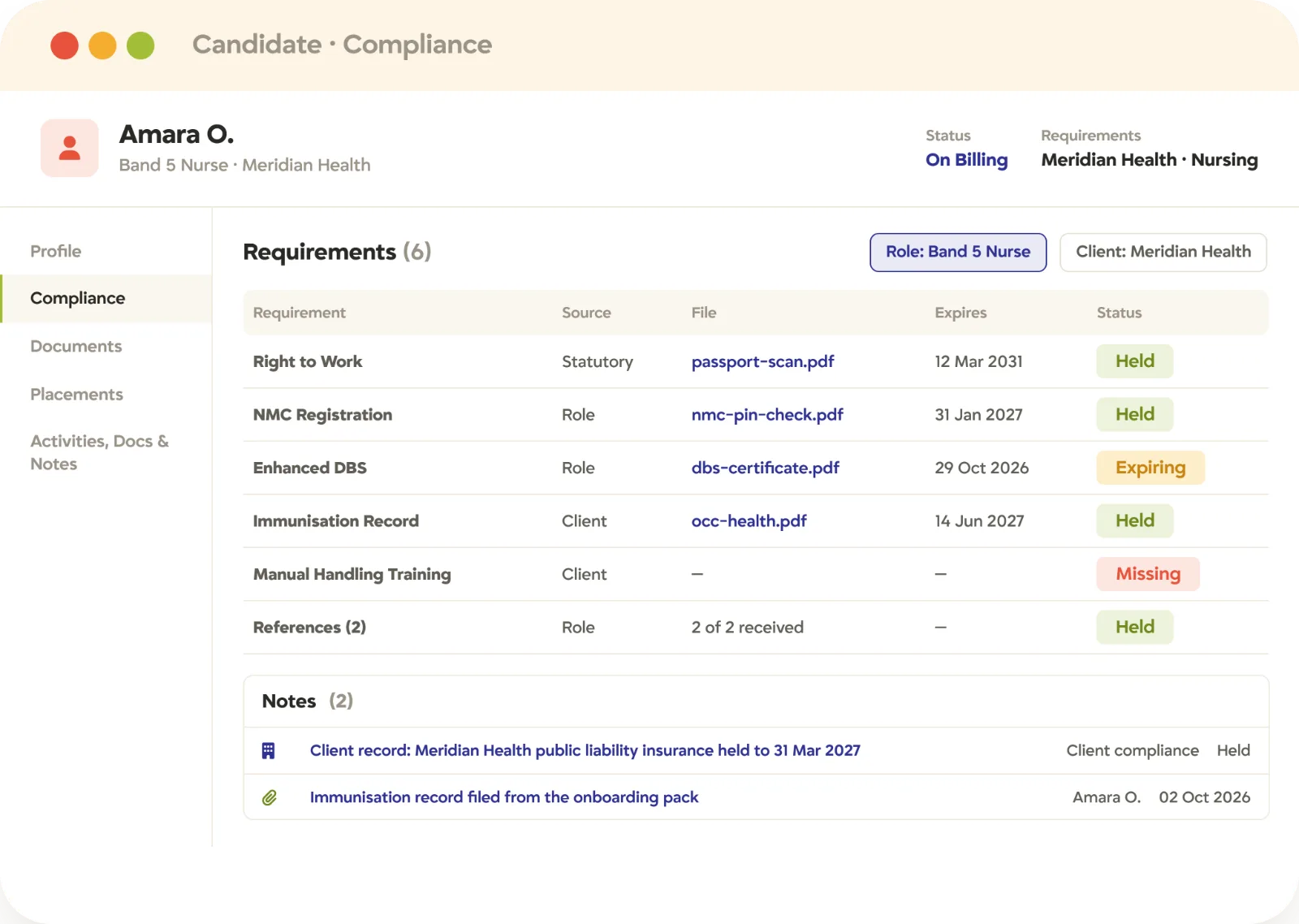Click the 29 Oct 2026 expiry date
The width and height of the screenshot is (1299, 924).
[982, 468]
